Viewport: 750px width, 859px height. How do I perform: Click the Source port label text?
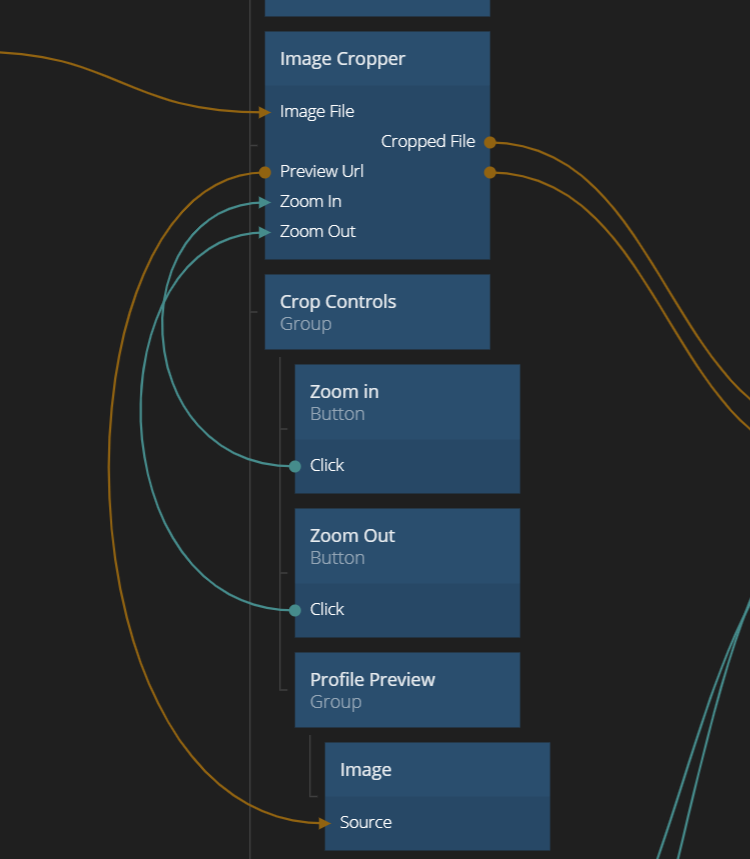[366, 823]
